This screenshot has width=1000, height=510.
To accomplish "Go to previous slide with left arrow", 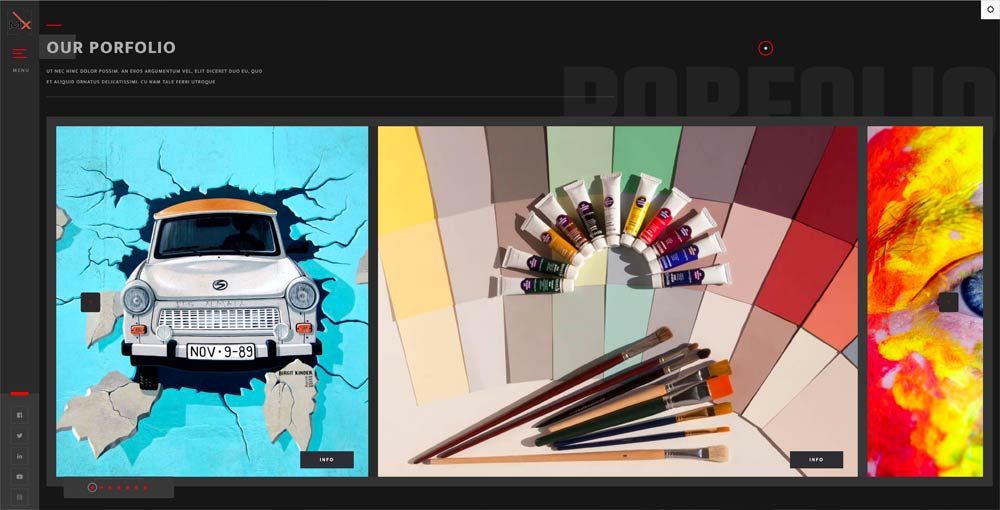I will [90, 302].
